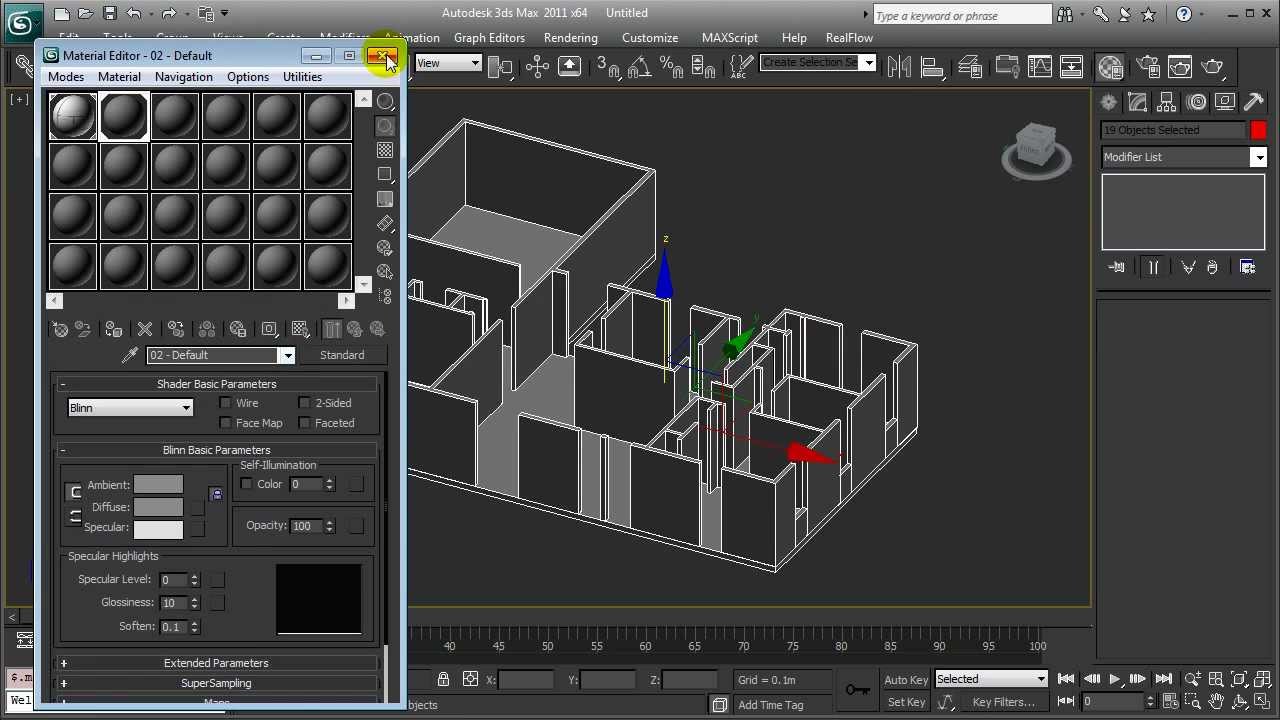This screenshot has width=1280, height=720.
Task: Open Make Preview filmstrip icon
Action: point(385,223)
